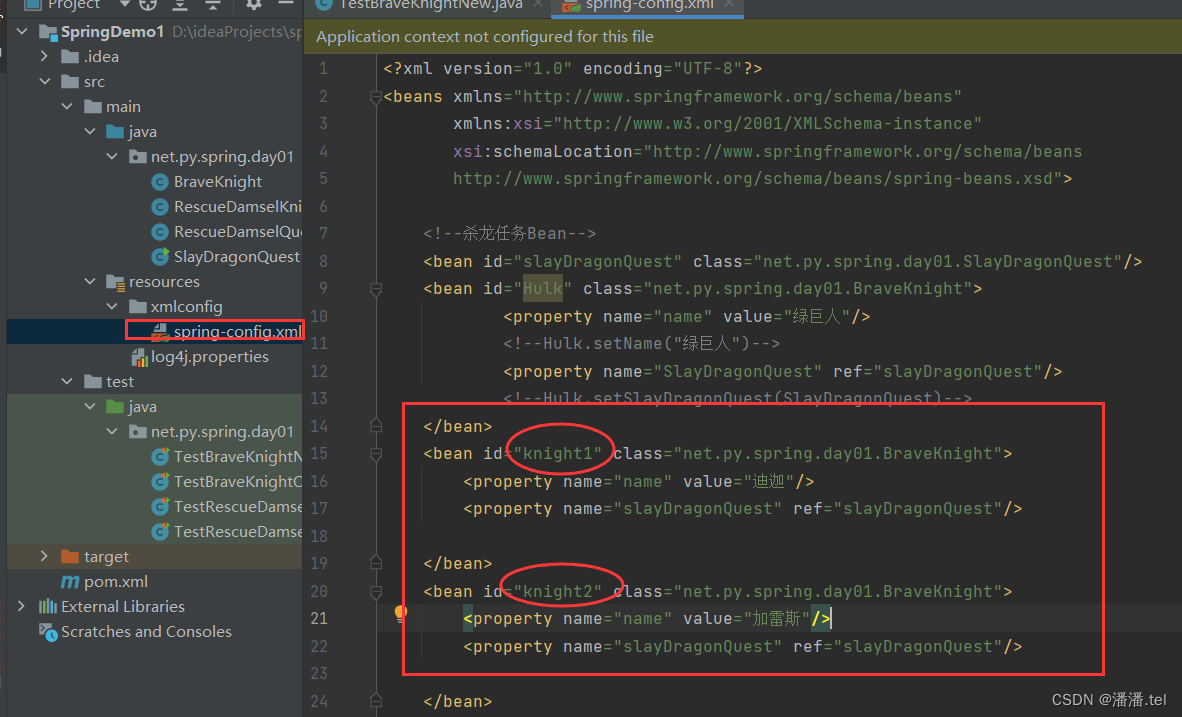Select the log4j.properties file icon

(x=139, y=357)
